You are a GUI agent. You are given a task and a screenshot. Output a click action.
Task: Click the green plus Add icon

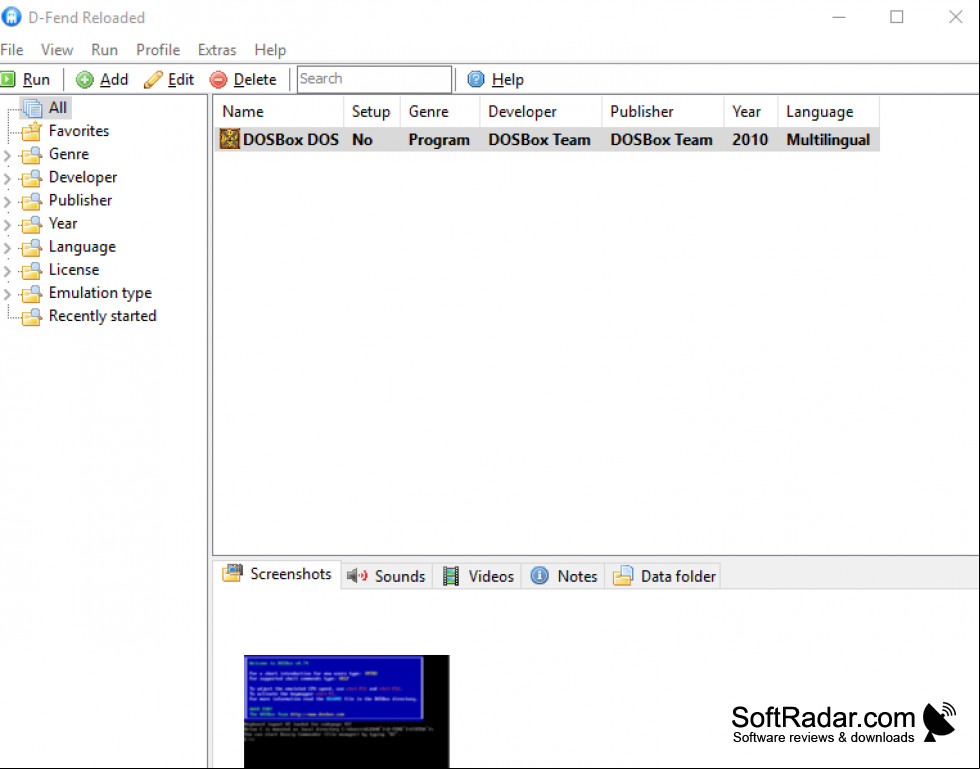(x=84, y=79)
